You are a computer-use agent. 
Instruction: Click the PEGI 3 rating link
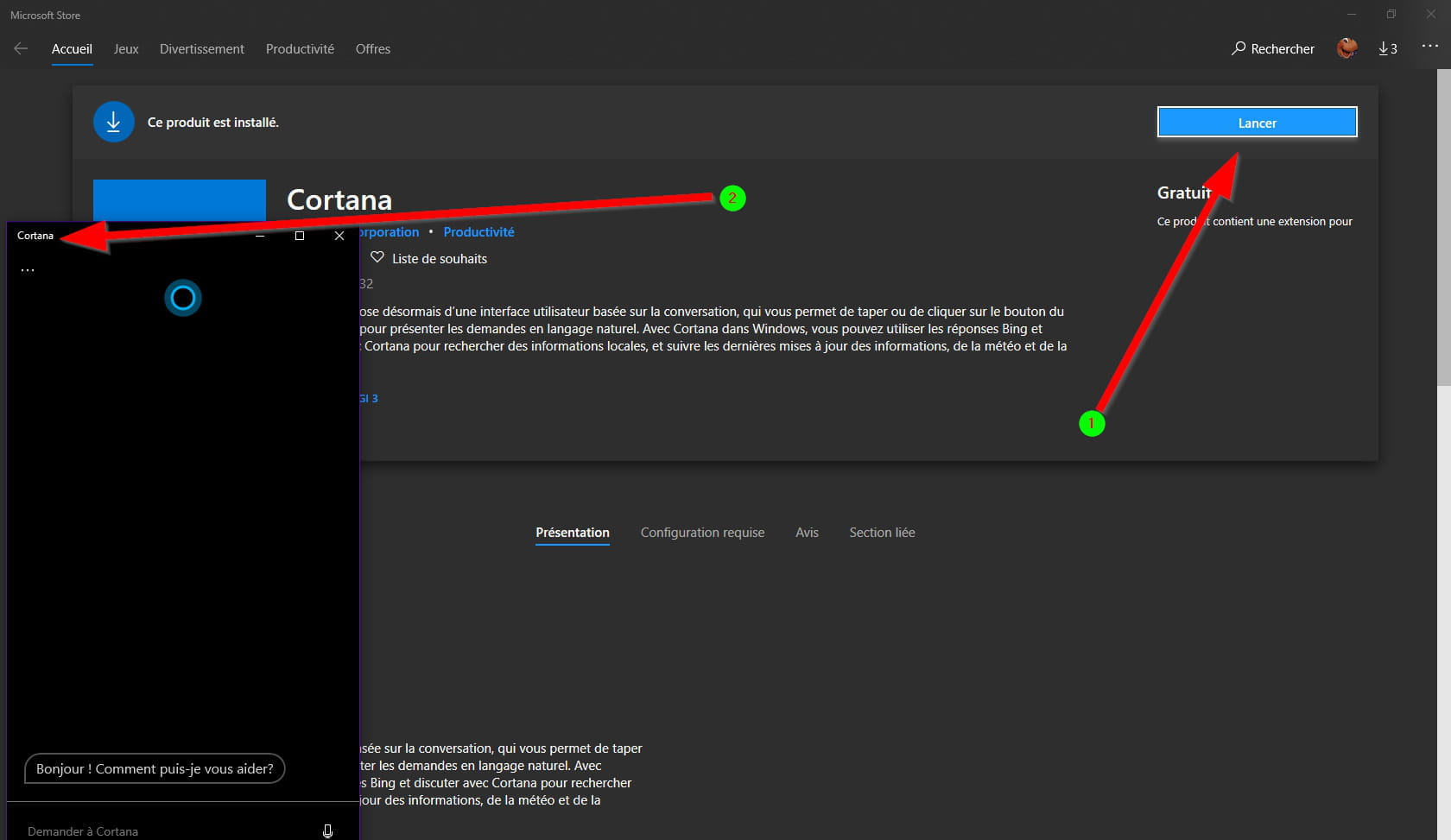[369, 398]
